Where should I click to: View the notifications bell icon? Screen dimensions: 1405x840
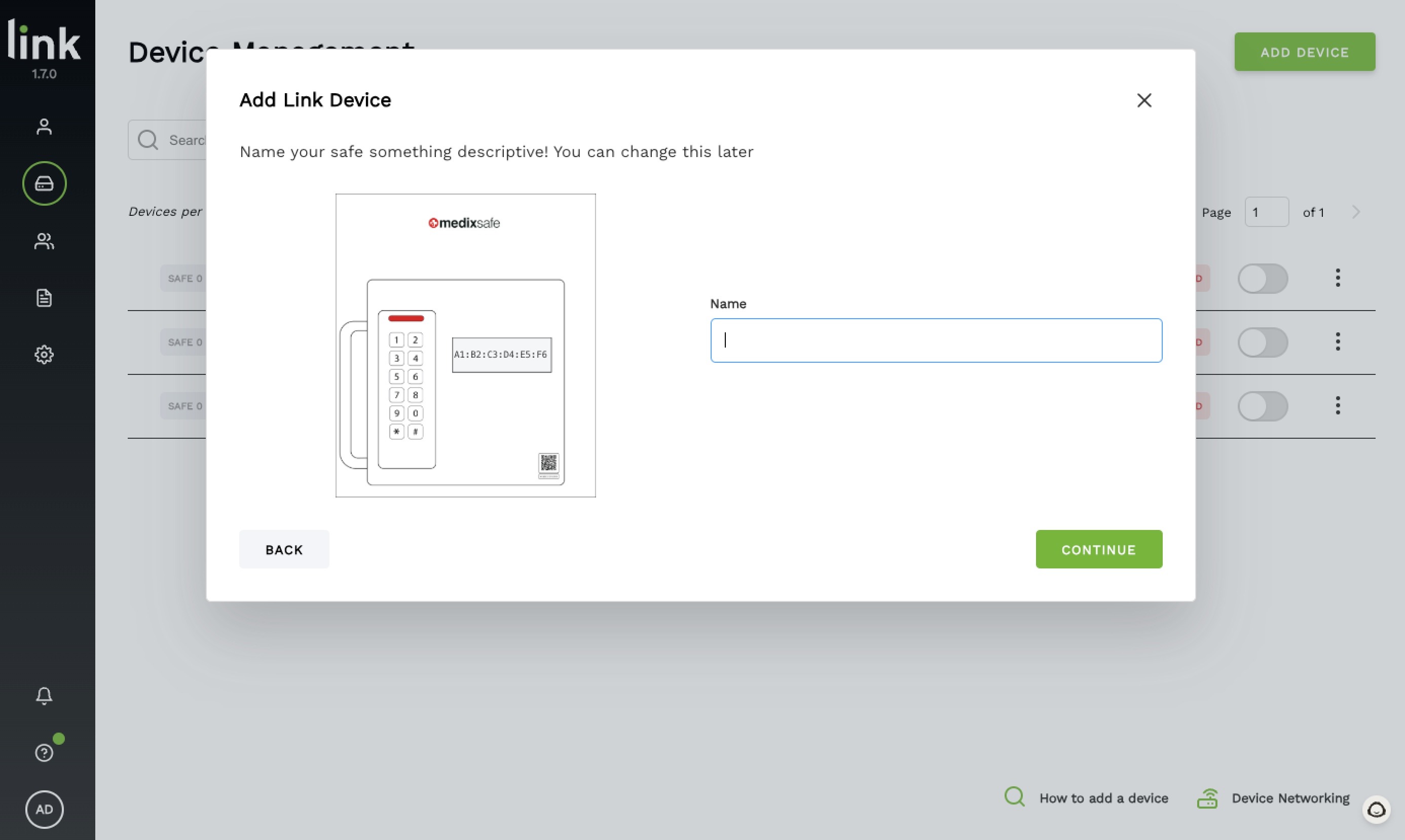coord(44,694)
